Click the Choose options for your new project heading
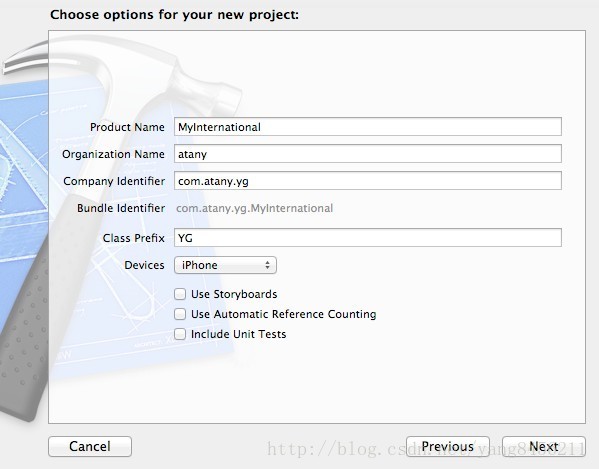 175,15
